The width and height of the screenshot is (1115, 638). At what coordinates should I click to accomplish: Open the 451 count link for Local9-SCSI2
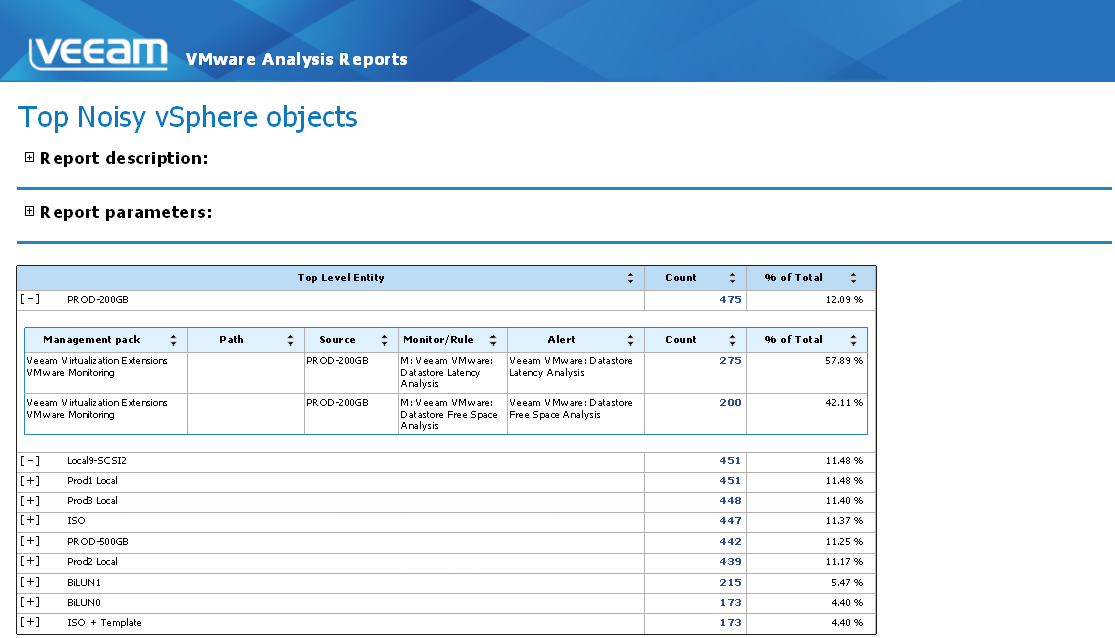pyautogui.click(x=730, y=461)
